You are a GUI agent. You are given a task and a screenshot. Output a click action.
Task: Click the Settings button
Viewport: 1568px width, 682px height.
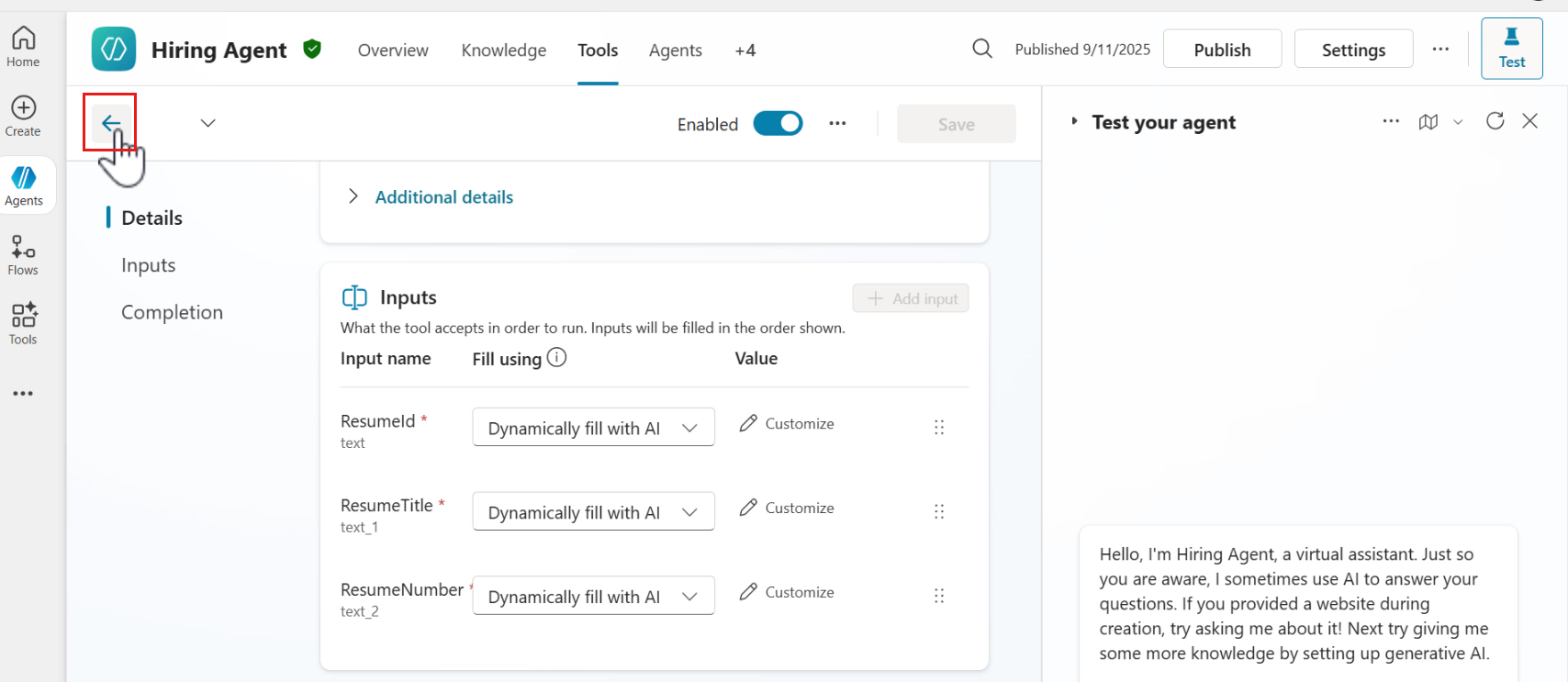[x=1353, y=50]
